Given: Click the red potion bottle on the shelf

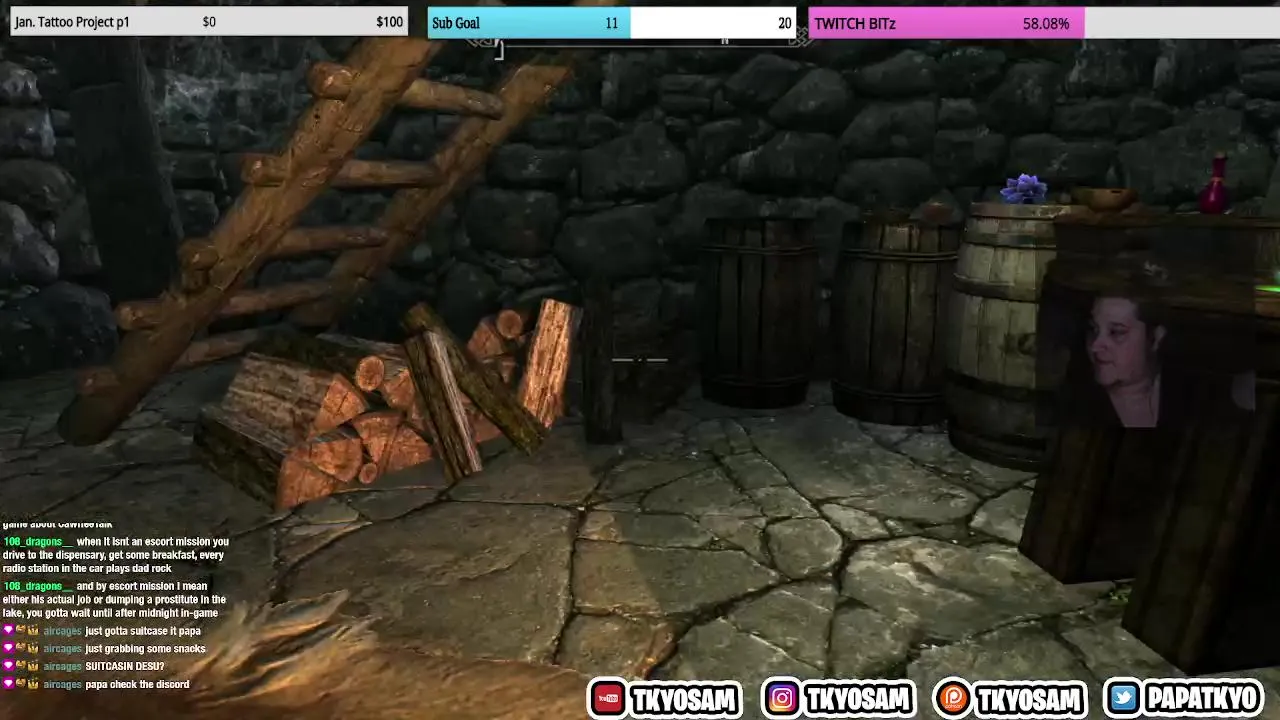Looking at the screenshot, I should point(1215,186).
